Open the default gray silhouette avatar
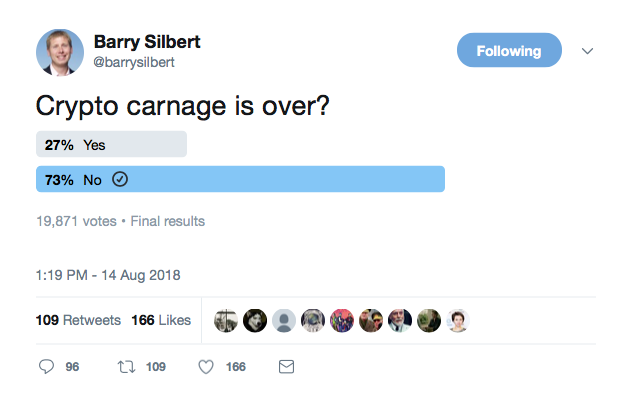Screen dimensions: 634x403 (284, 321)
